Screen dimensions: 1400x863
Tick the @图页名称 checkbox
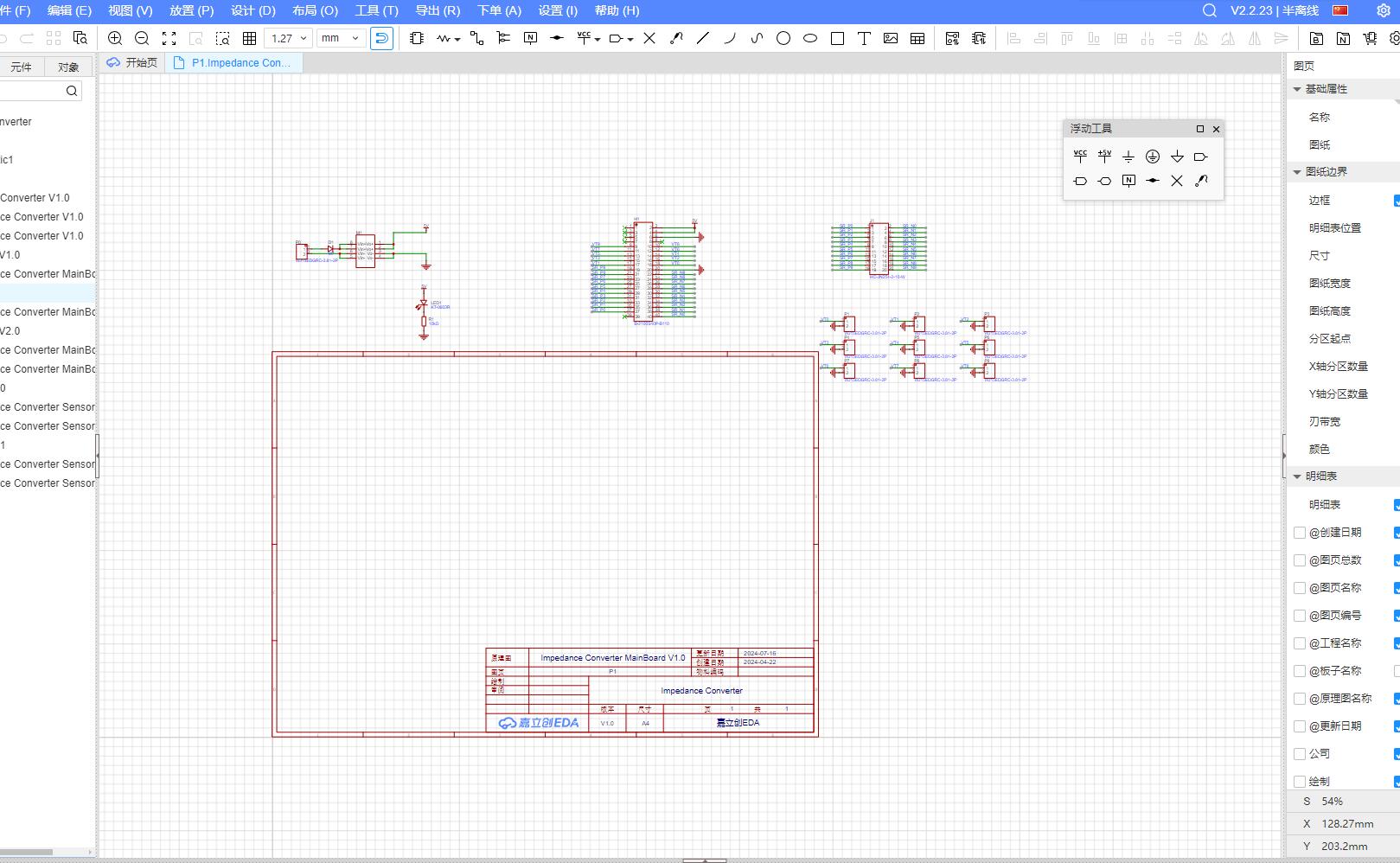(x=1300, y=588)
